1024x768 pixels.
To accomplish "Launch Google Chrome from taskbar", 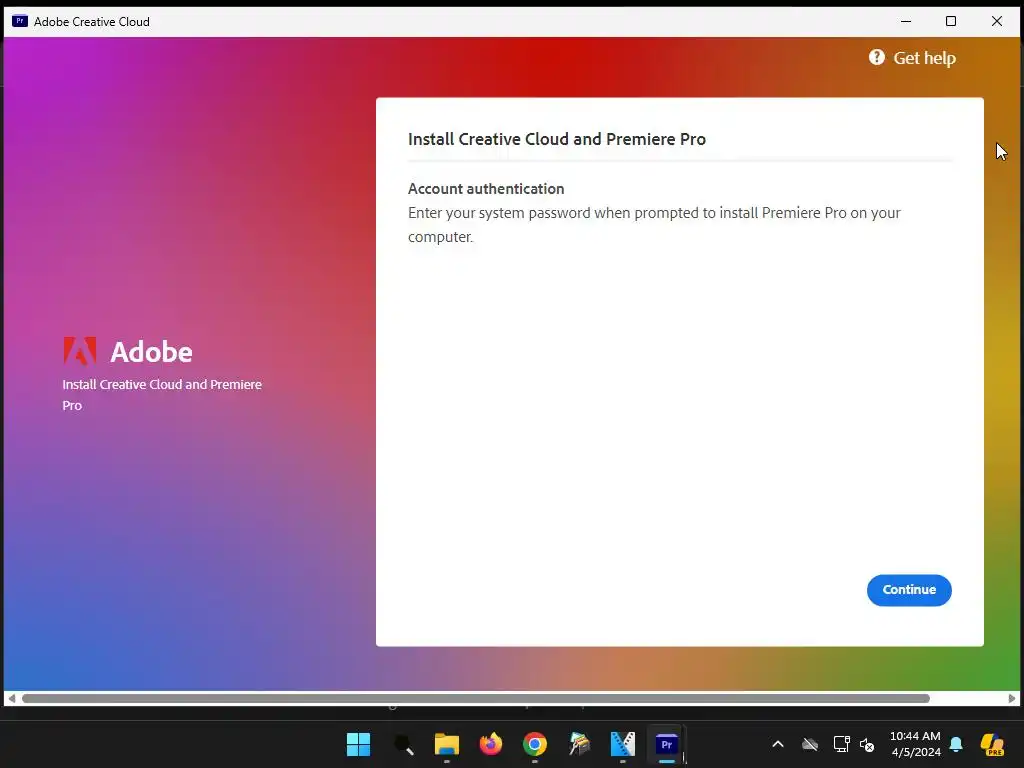I will click(x=534, y=744).
